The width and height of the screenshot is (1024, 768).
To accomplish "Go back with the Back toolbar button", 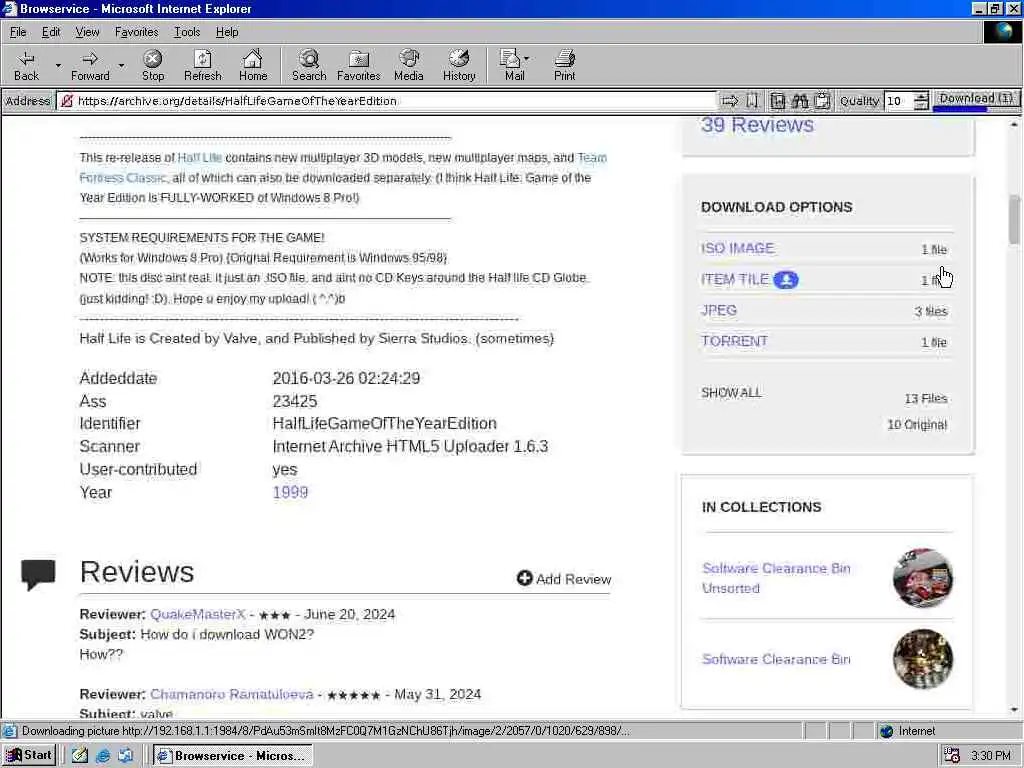I will 26,65.
